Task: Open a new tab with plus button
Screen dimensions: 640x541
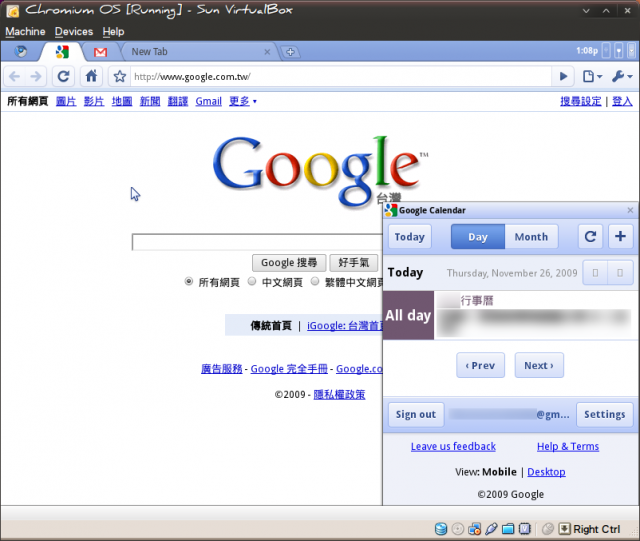Action: [290, 52]
